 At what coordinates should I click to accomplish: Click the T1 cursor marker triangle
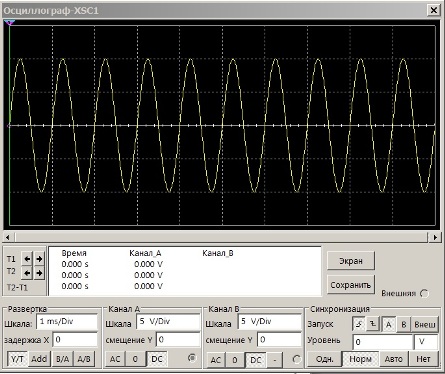(10, 23)
